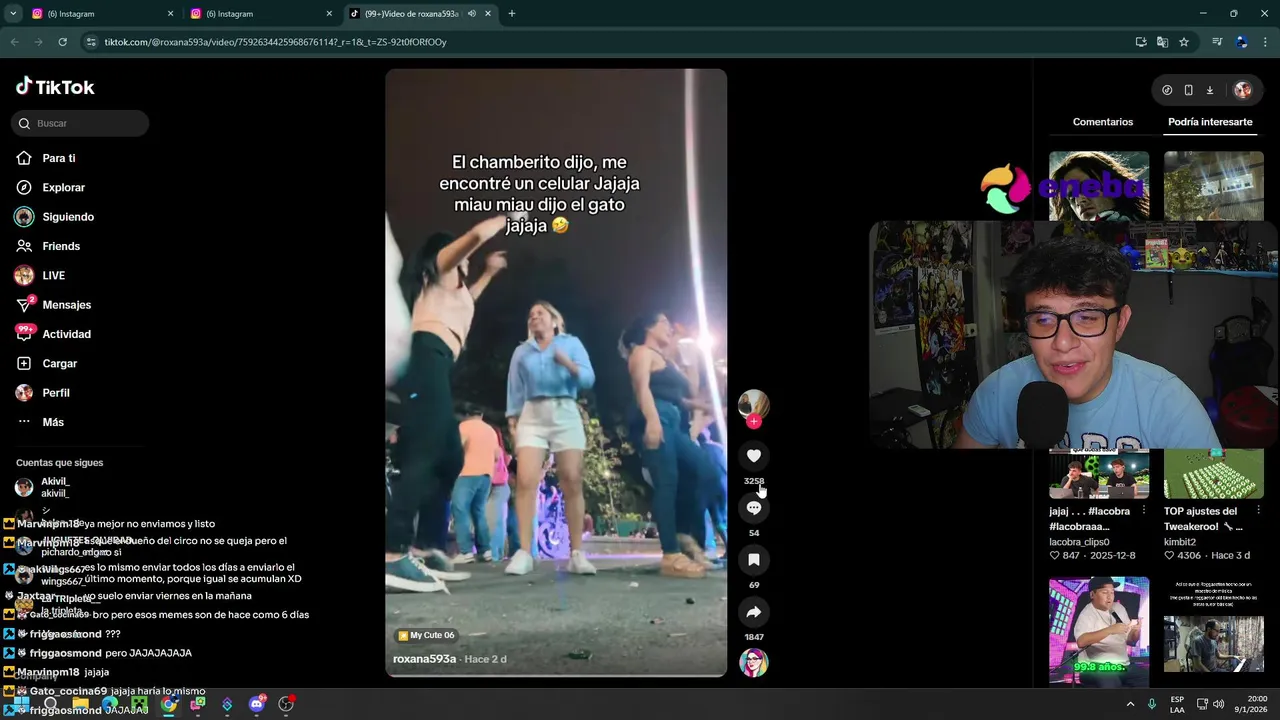The width and height of the screenshot is (1280, 720).
Task: Open the media control icon in Chrome toolbar
Action: tap(1217, 42)
